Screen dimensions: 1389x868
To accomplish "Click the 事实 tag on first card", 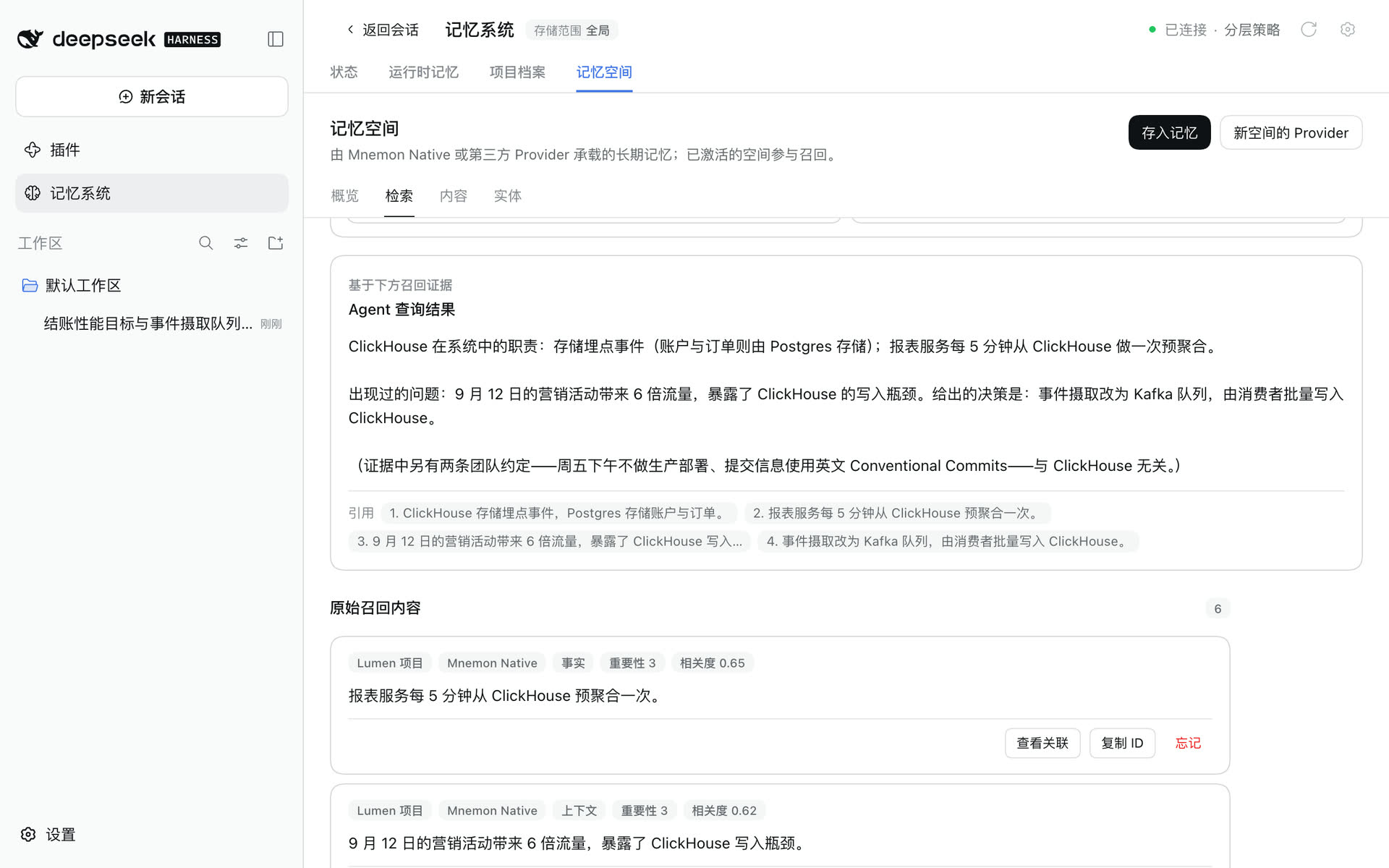I will [573, 663].
